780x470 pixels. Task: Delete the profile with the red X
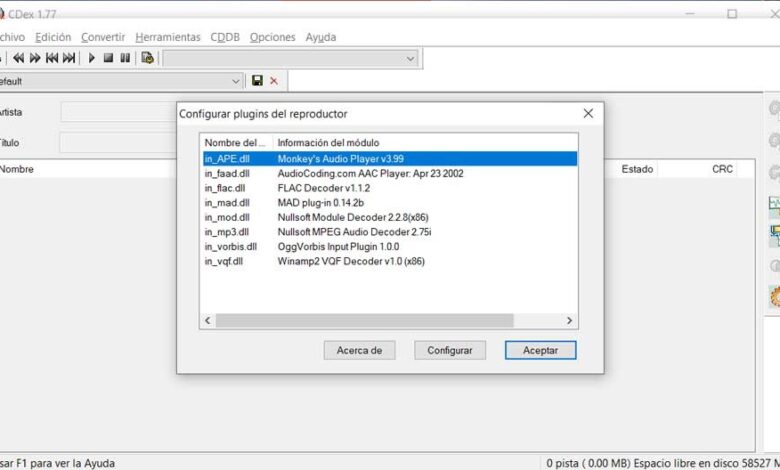[274, 81]
